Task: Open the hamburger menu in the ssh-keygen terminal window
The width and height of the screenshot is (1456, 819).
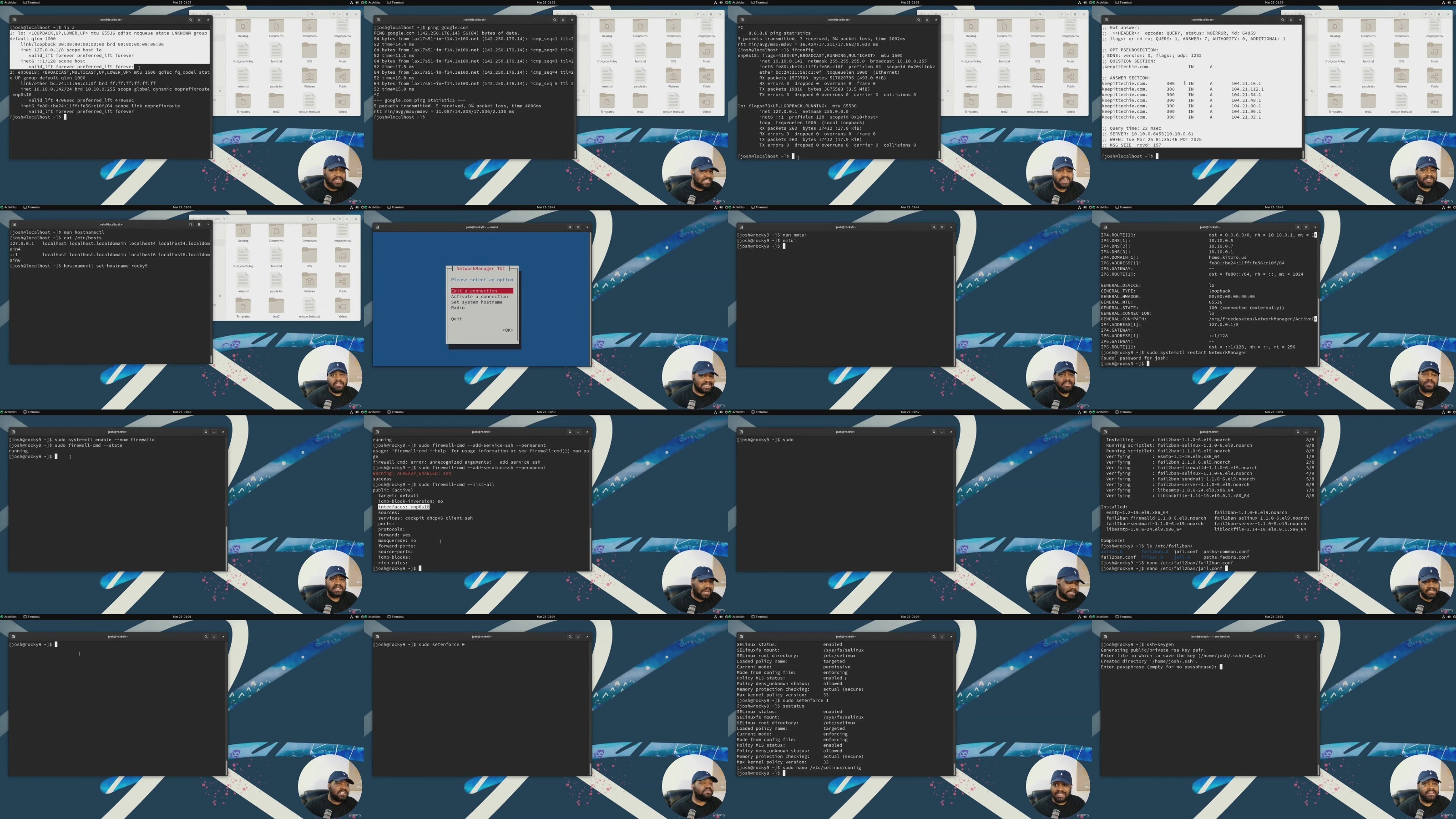Action: (1306, 637)
